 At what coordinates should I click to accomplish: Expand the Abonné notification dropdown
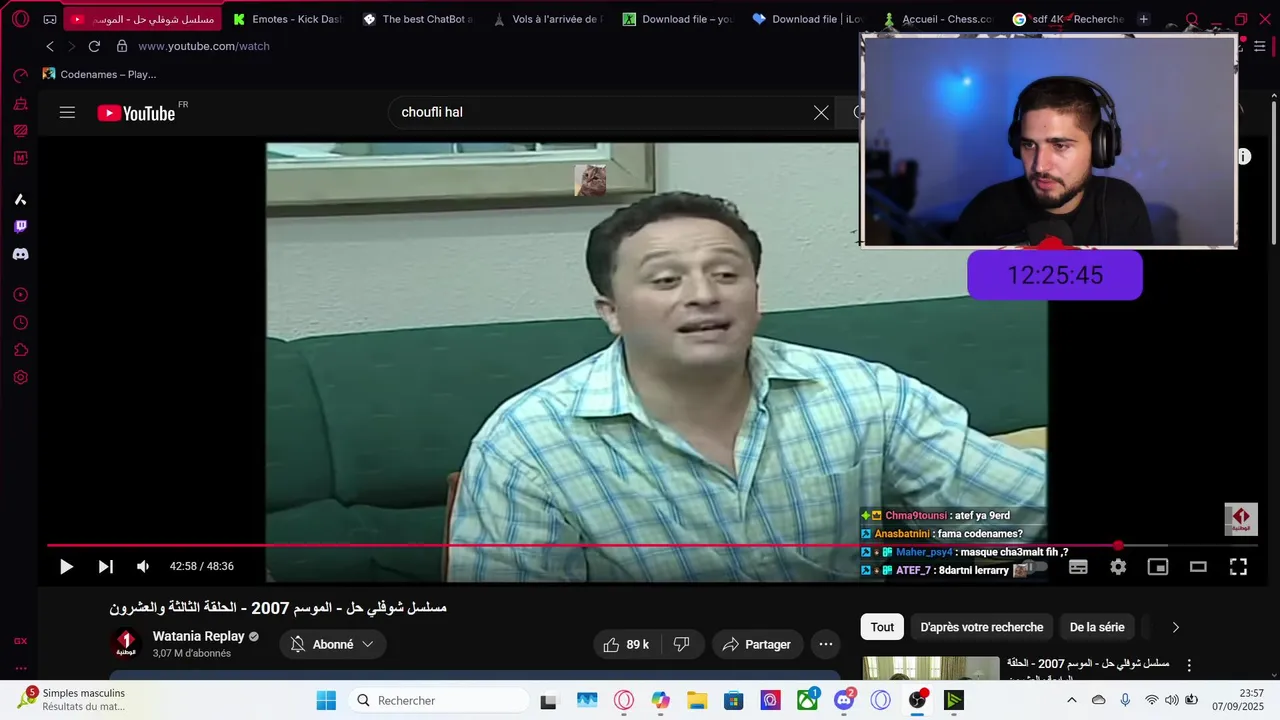[333, 645]
